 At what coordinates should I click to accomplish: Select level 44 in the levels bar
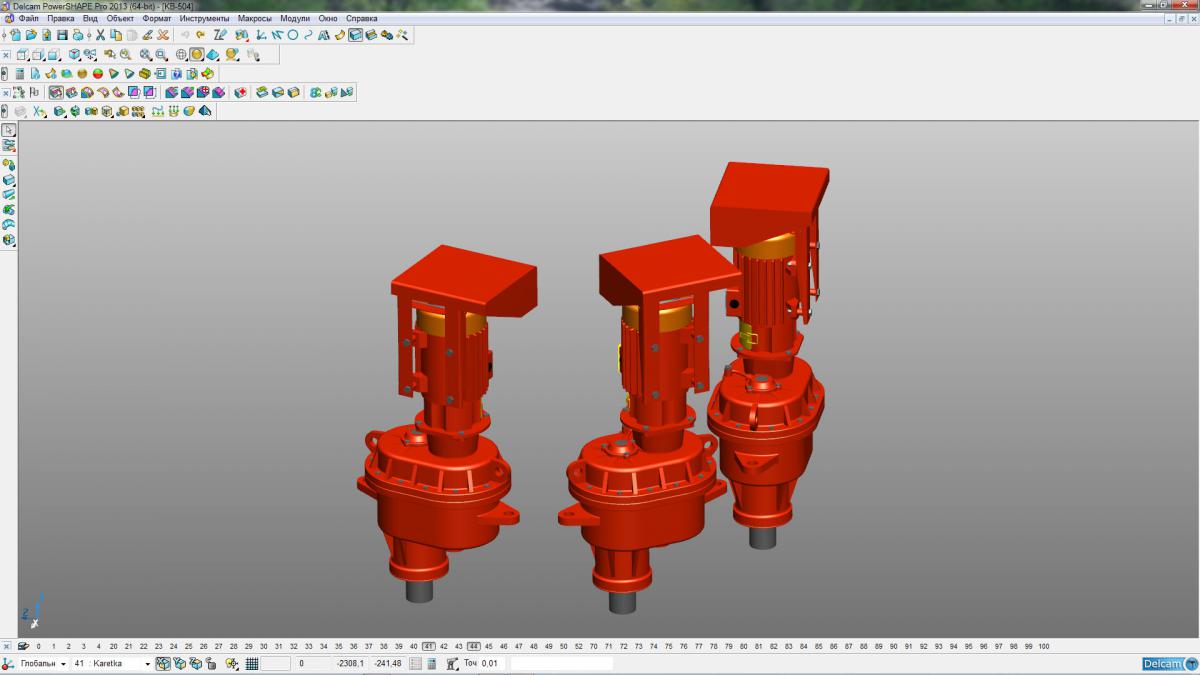[x=473, y=647]
